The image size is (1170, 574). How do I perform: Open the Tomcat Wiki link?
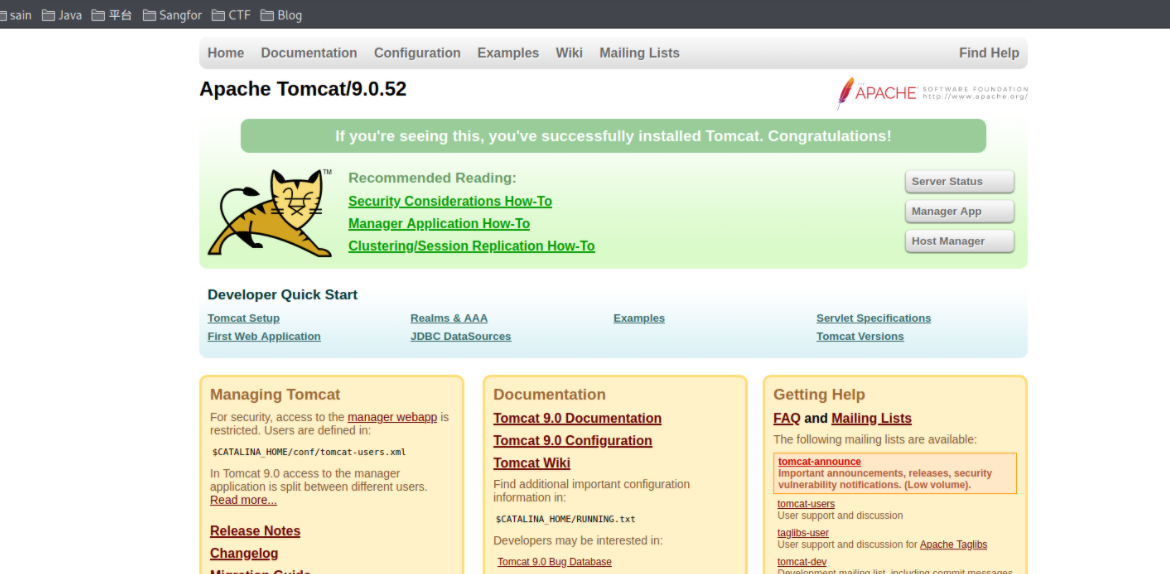[x=531, y=464]
